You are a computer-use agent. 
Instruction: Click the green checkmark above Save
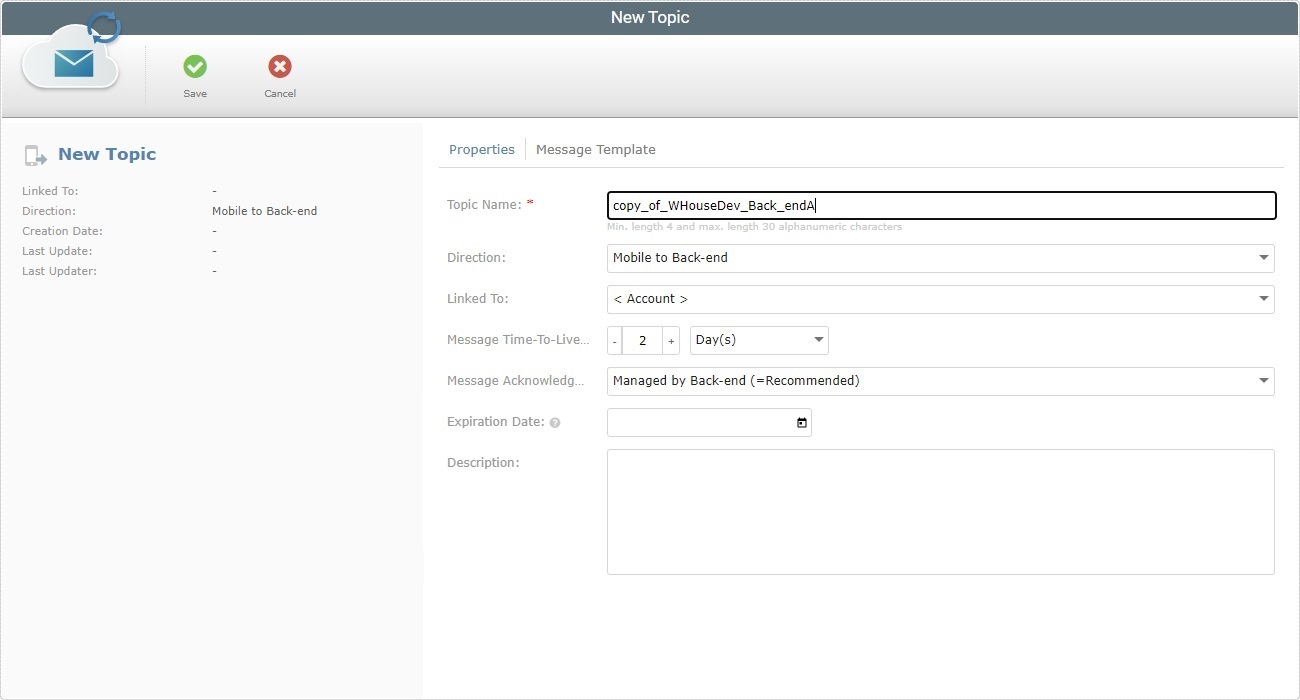coord(194,68)
